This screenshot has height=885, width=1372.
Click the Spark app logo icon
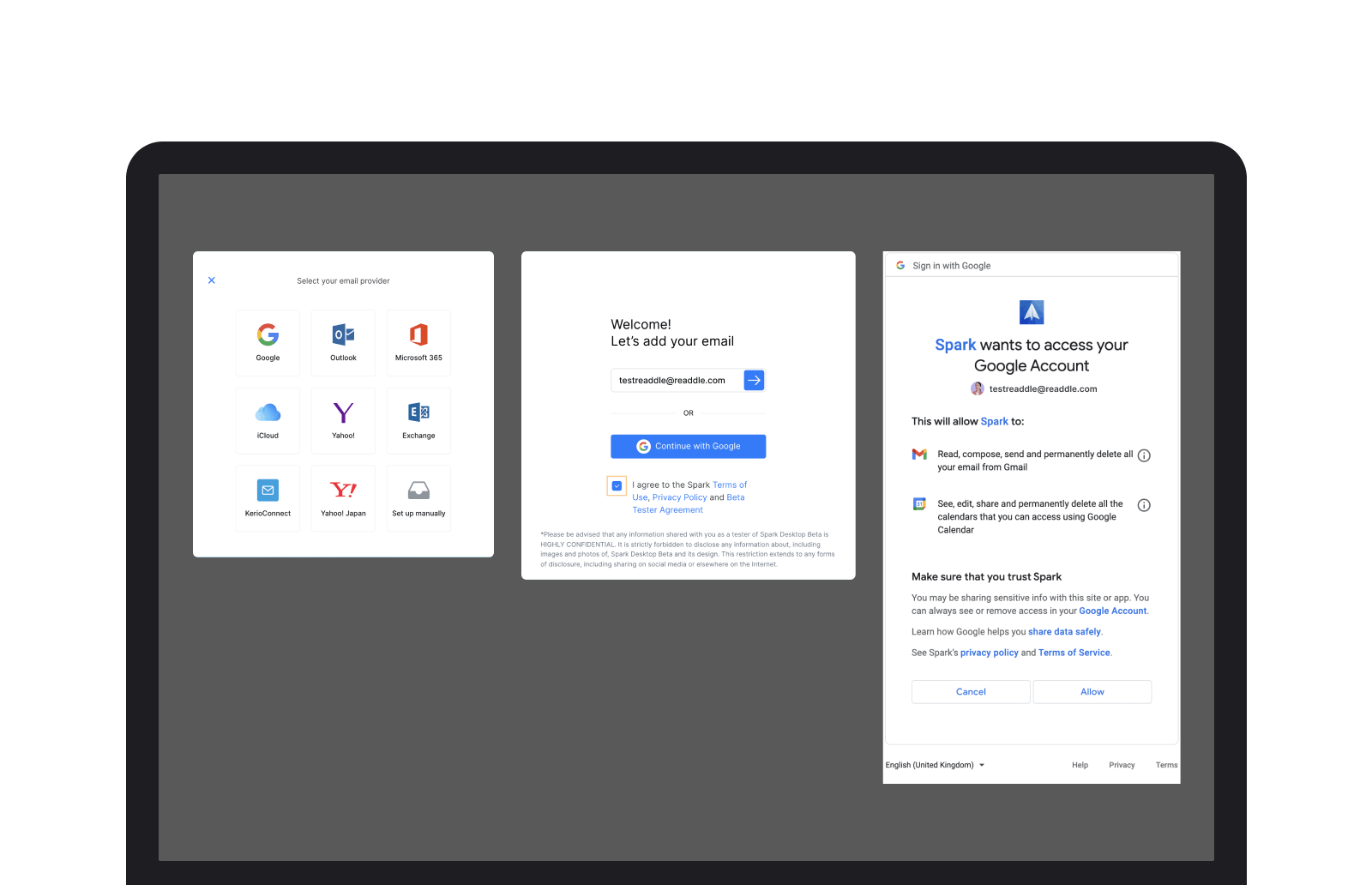click(1032, 312)
